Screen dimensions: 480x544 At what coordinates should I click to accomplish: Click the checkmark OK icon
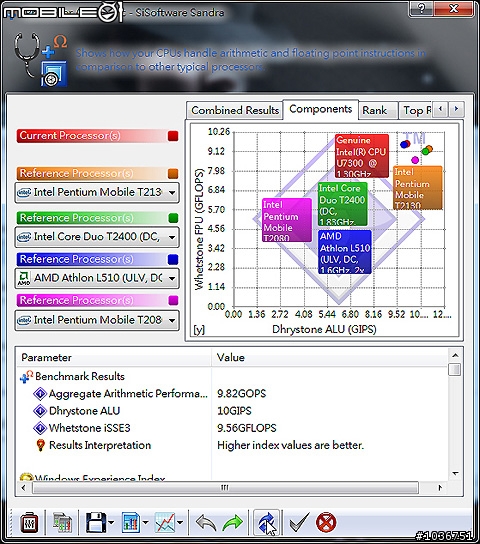(x=299, y=522)
